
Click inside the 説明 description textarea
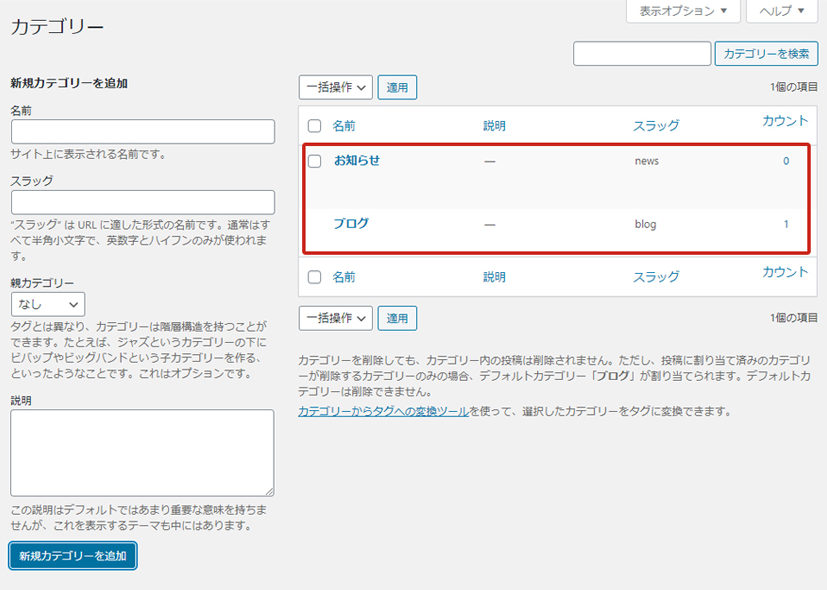[x=142, y=452]
